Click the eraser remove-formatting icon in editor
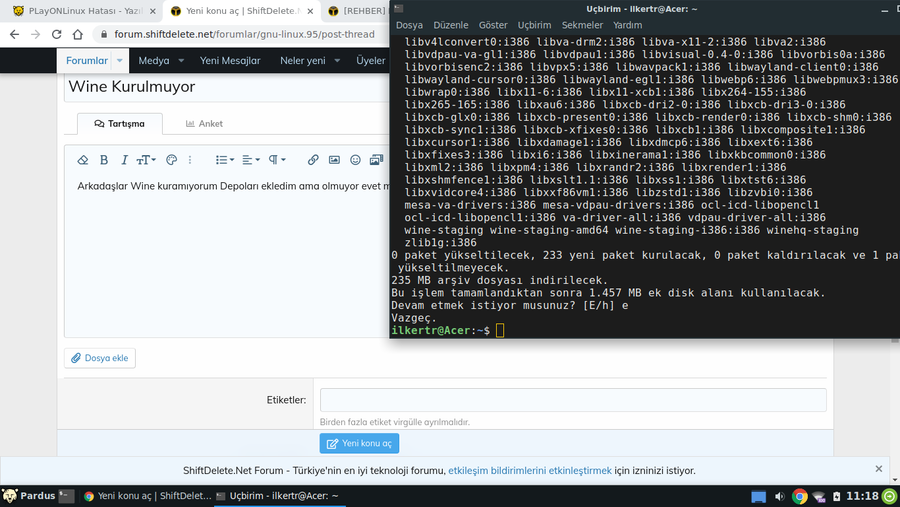900x507 pixels. [x=83, y=160]
